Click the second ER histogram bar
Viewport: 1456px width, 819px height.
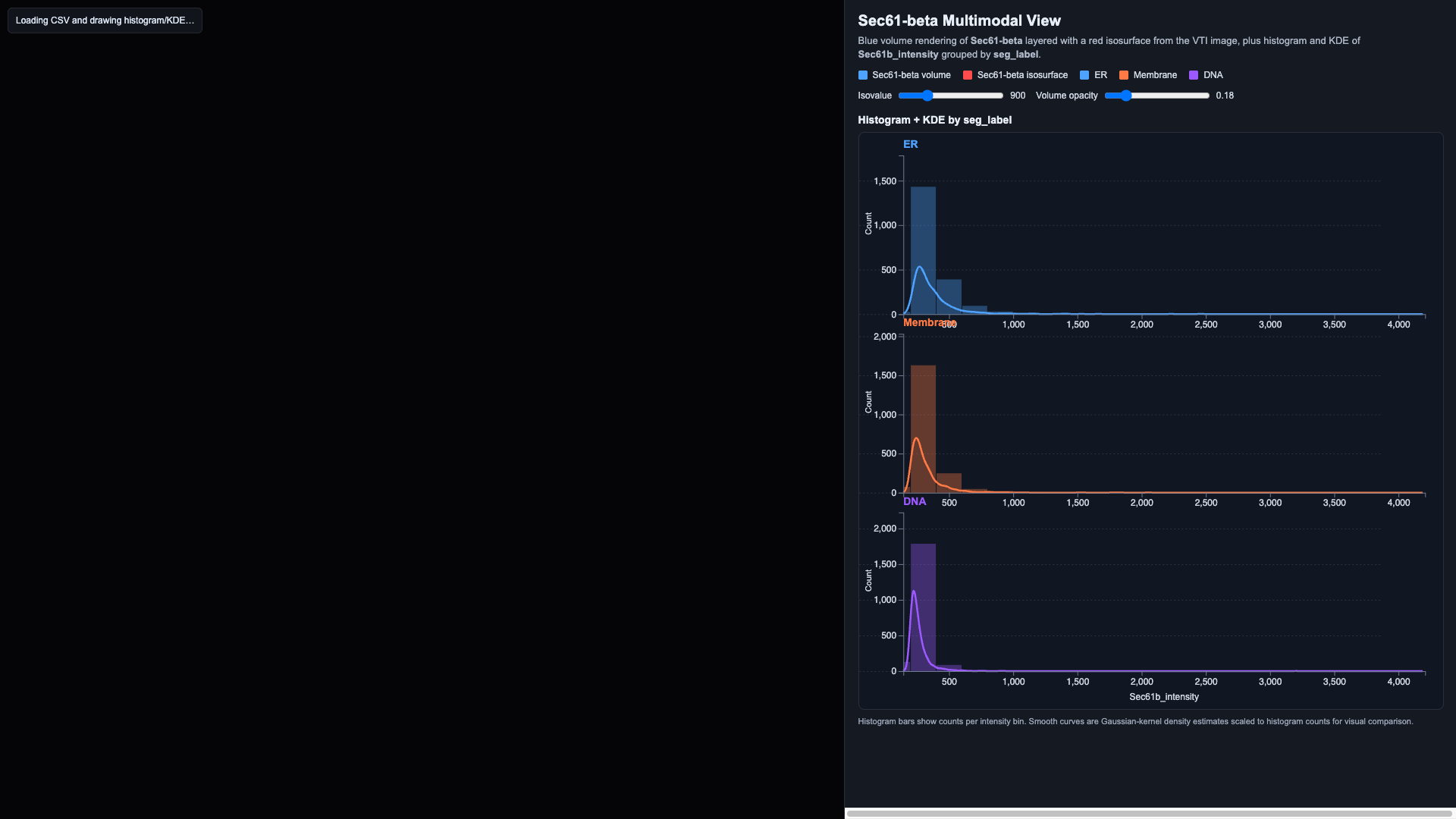coord(949,297)
